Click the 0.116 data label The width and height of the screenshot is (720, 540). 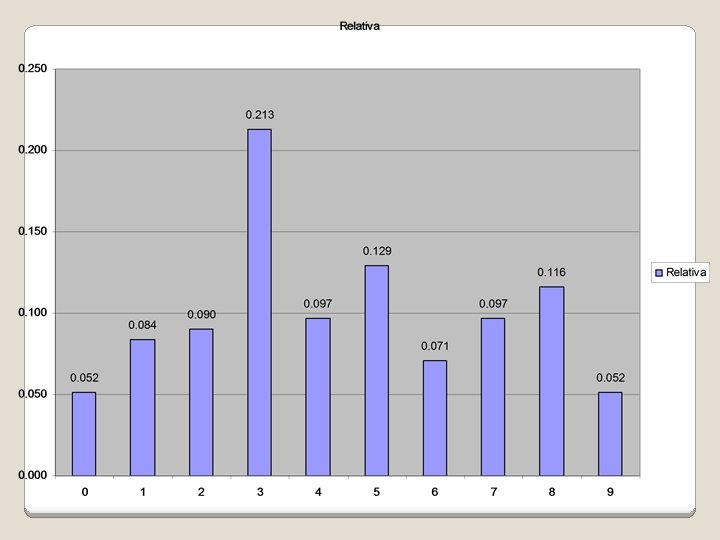click(x=551, y=272)
